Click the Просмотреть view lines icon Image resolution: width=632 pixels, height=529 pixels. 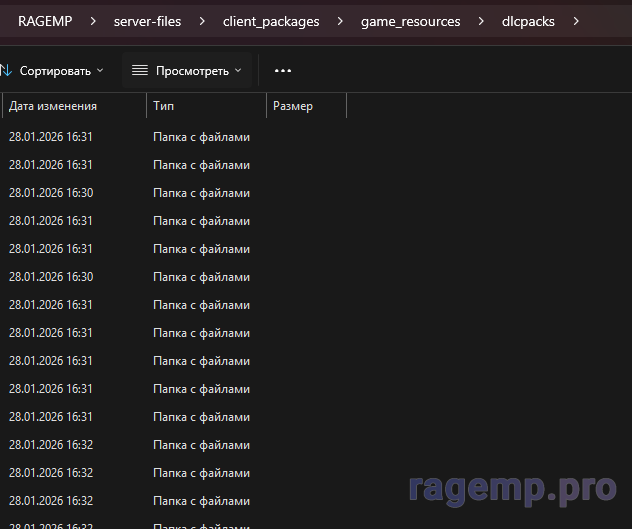click(x=140, y=71)
